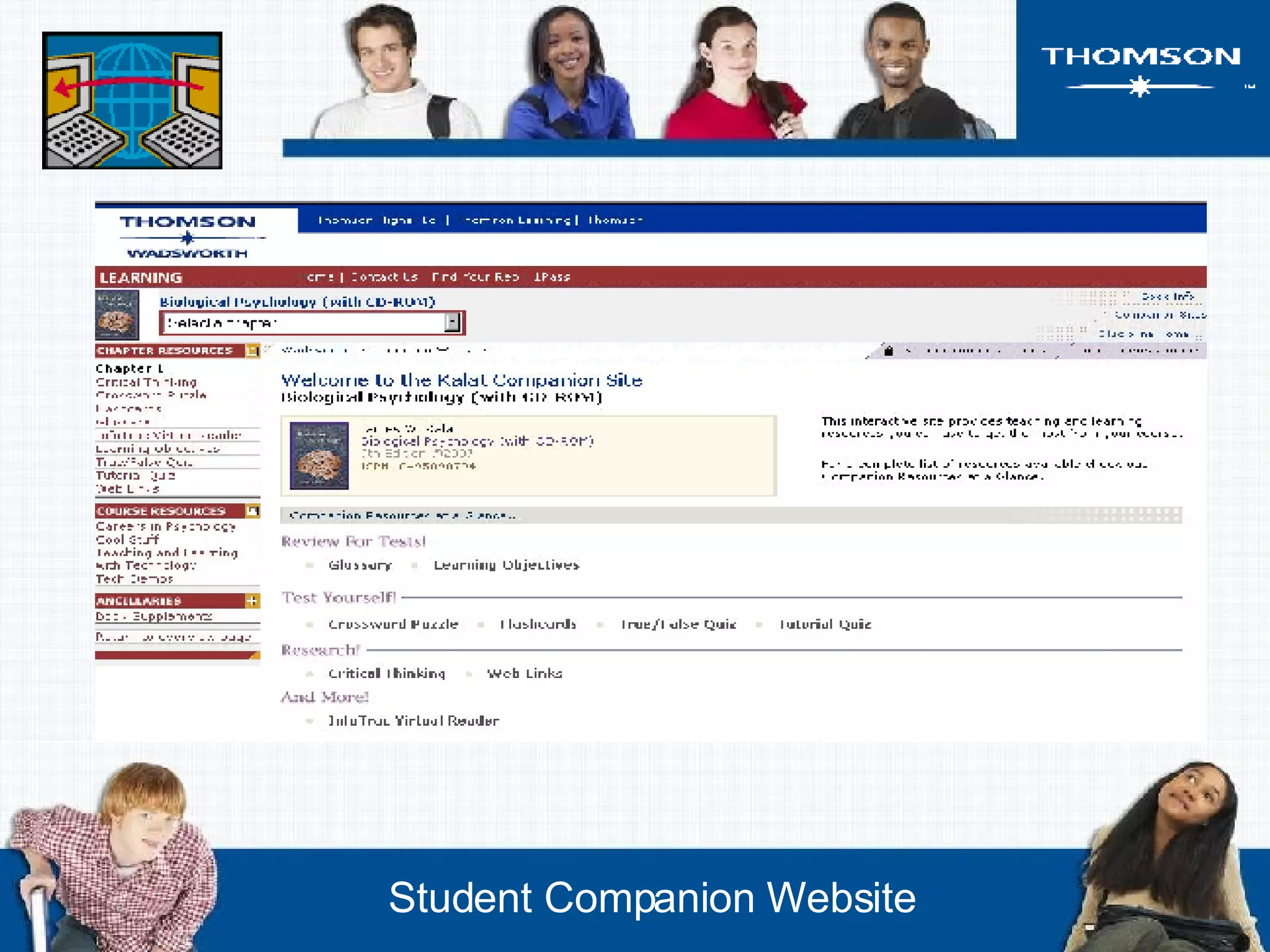Click the Book Info link at top right
The image size is (1270, 952).
(1167, 296)
